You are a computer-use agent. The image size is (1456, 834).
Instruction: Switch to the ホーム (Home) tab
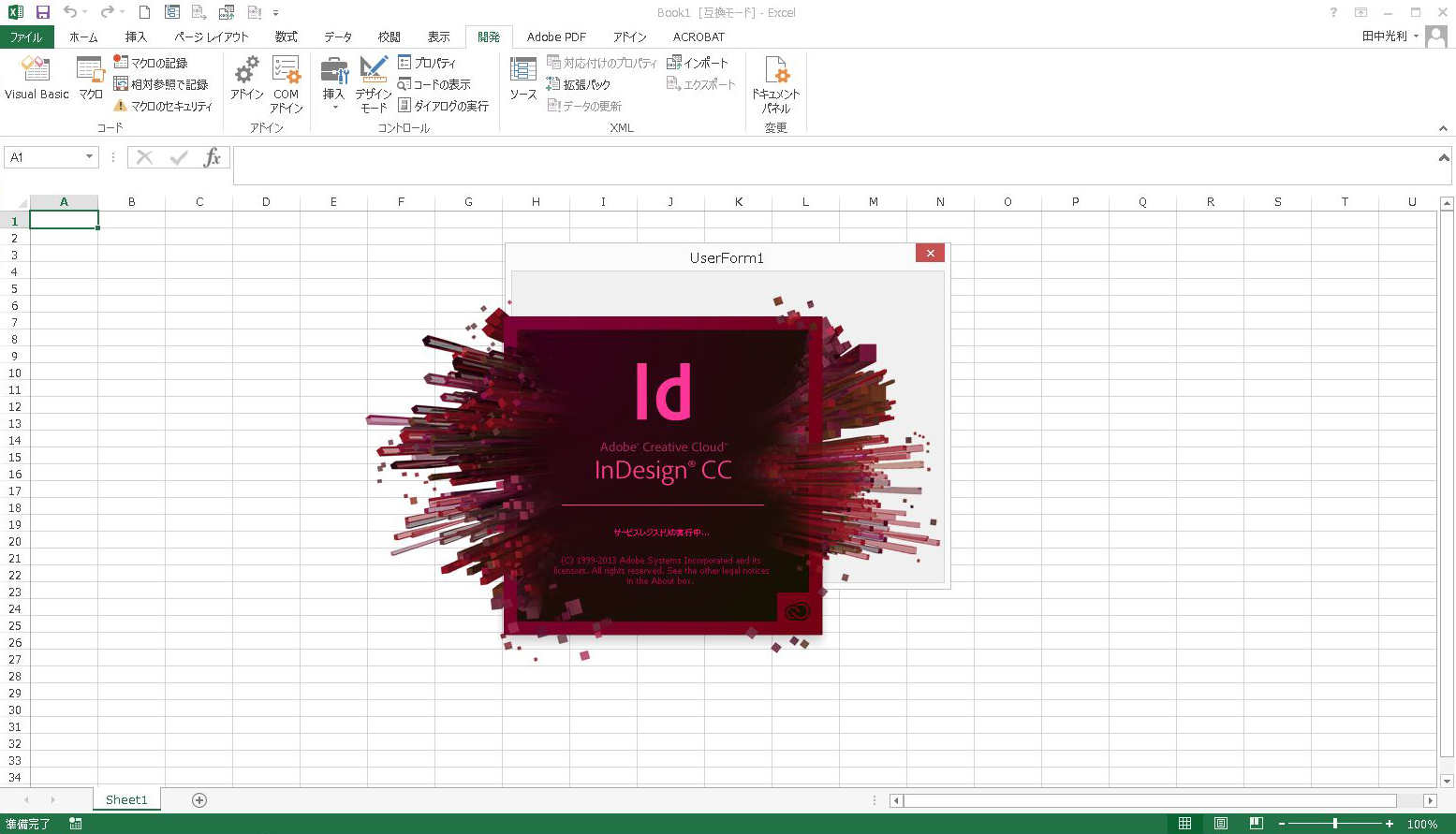click(x=83, y=37)
